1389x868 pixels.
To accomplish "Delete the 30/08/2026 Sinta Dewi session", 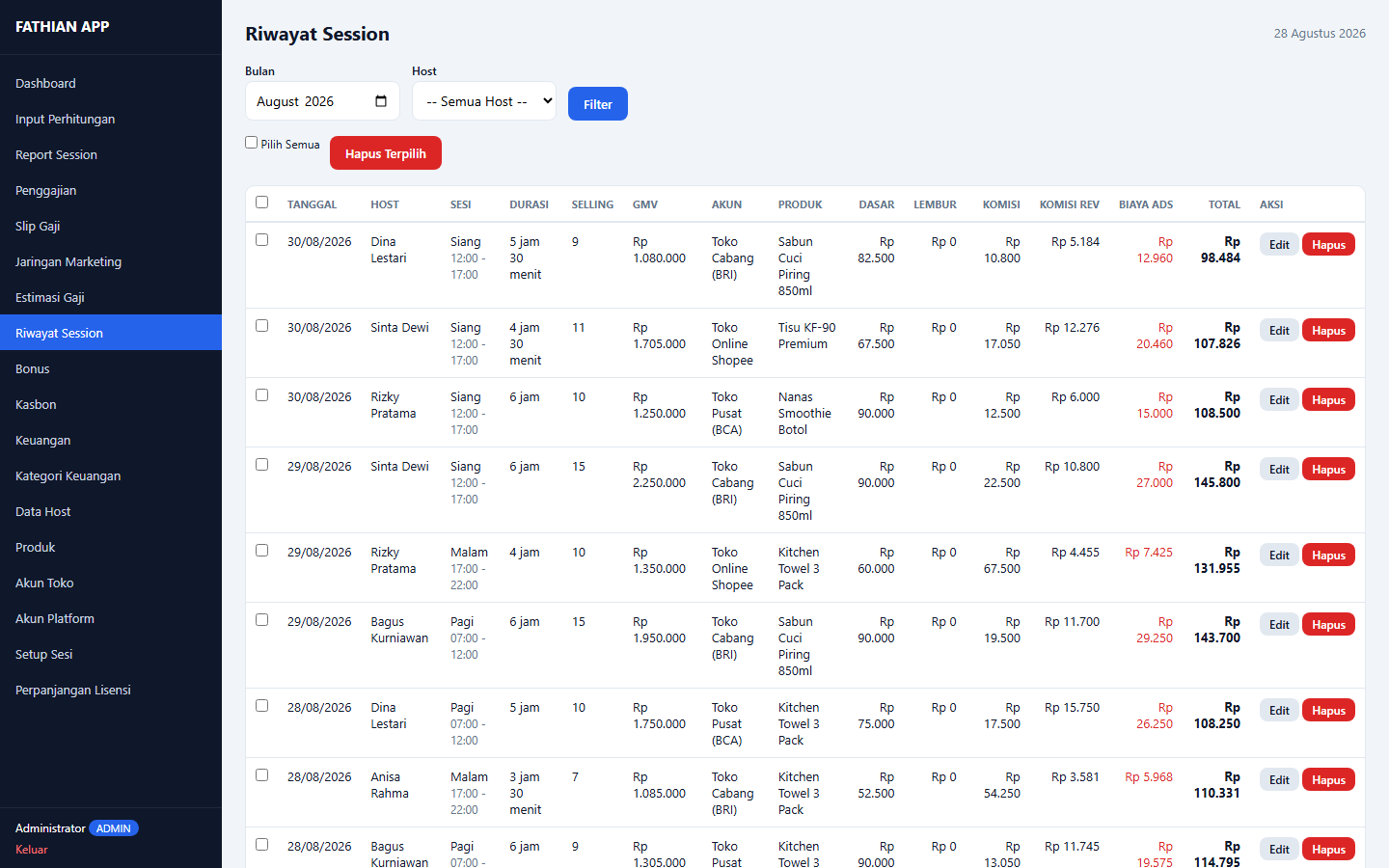I will 1328,331.
